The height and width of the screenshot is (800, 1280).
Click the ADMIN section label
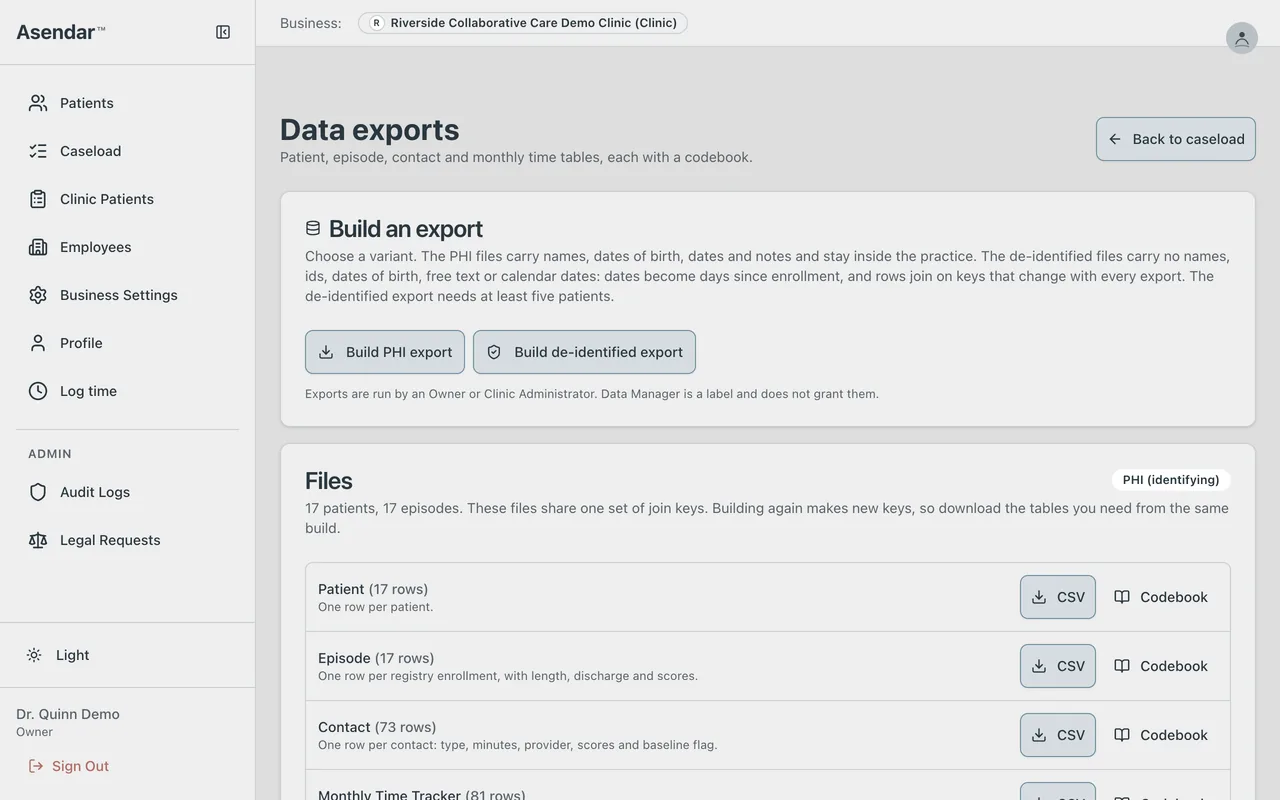pyautogui.click(x=50, y=454)
